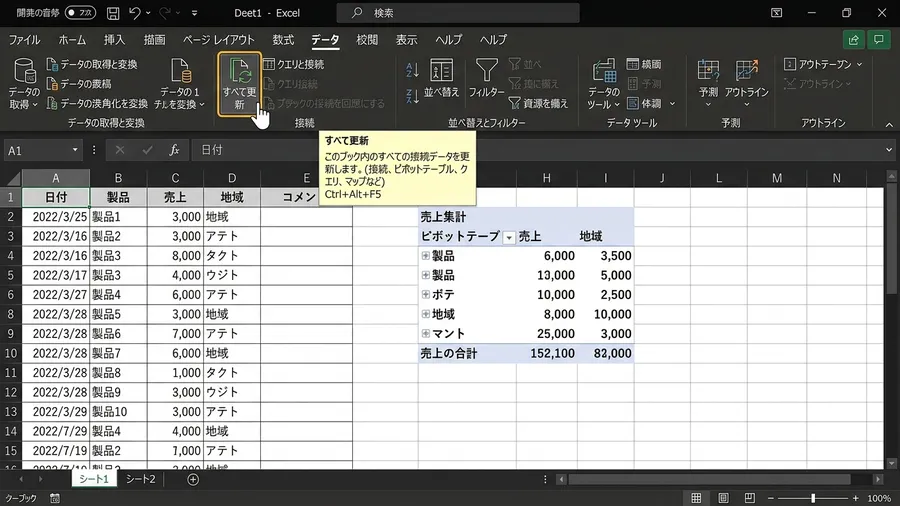Select cell with date 2022/3/25
The image size is (900, 506).
click(56, 217)
